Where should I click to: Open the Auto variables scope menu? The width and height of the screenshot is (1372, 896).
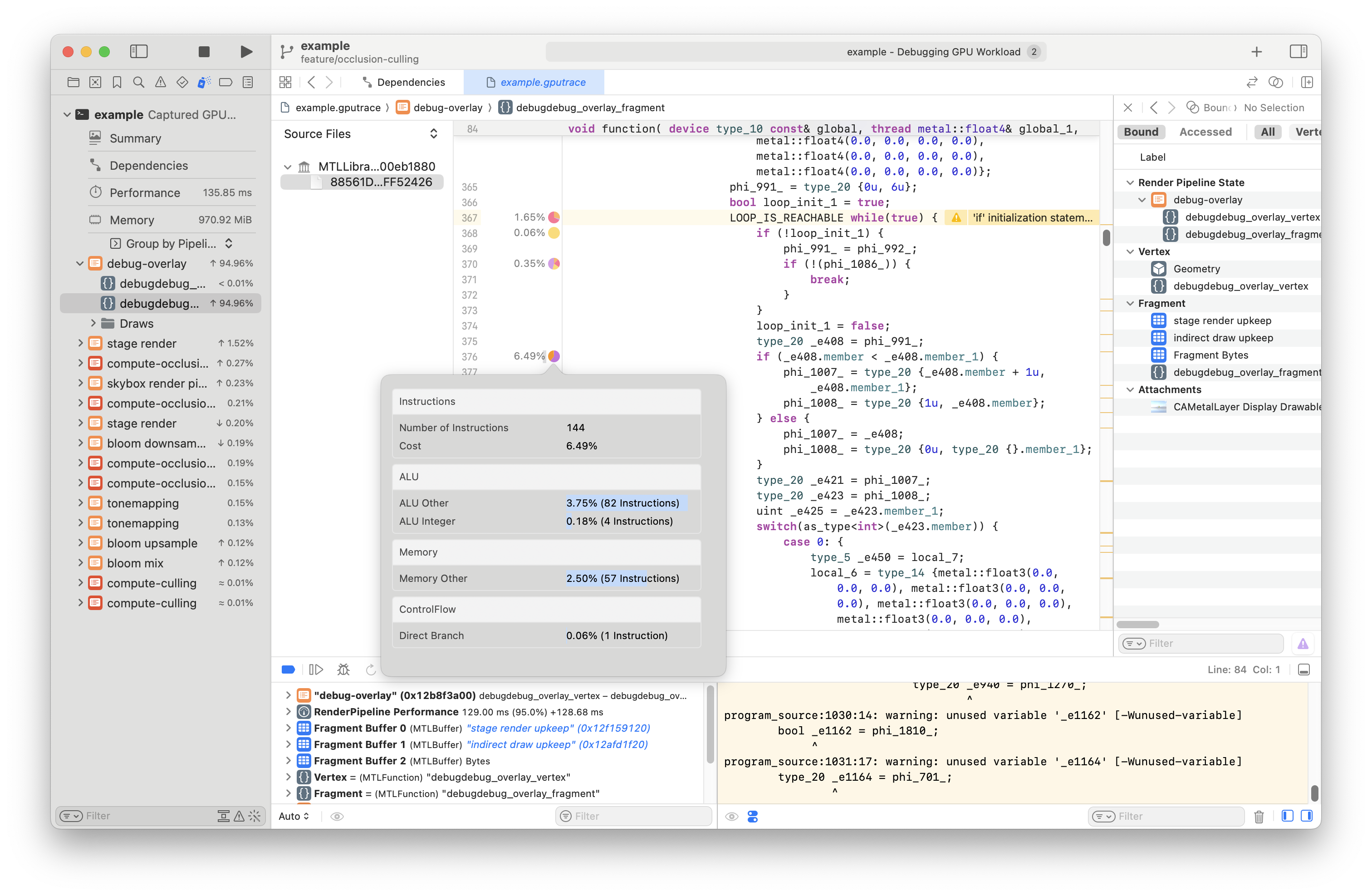click(x=294, y=817)
